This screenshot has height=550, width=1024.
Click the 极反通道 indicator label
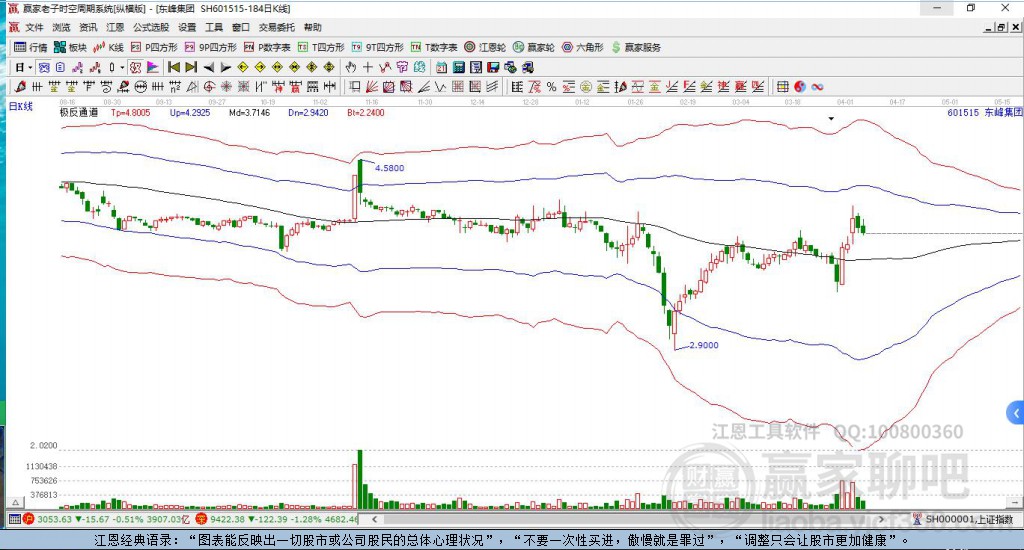coord(79,112)
